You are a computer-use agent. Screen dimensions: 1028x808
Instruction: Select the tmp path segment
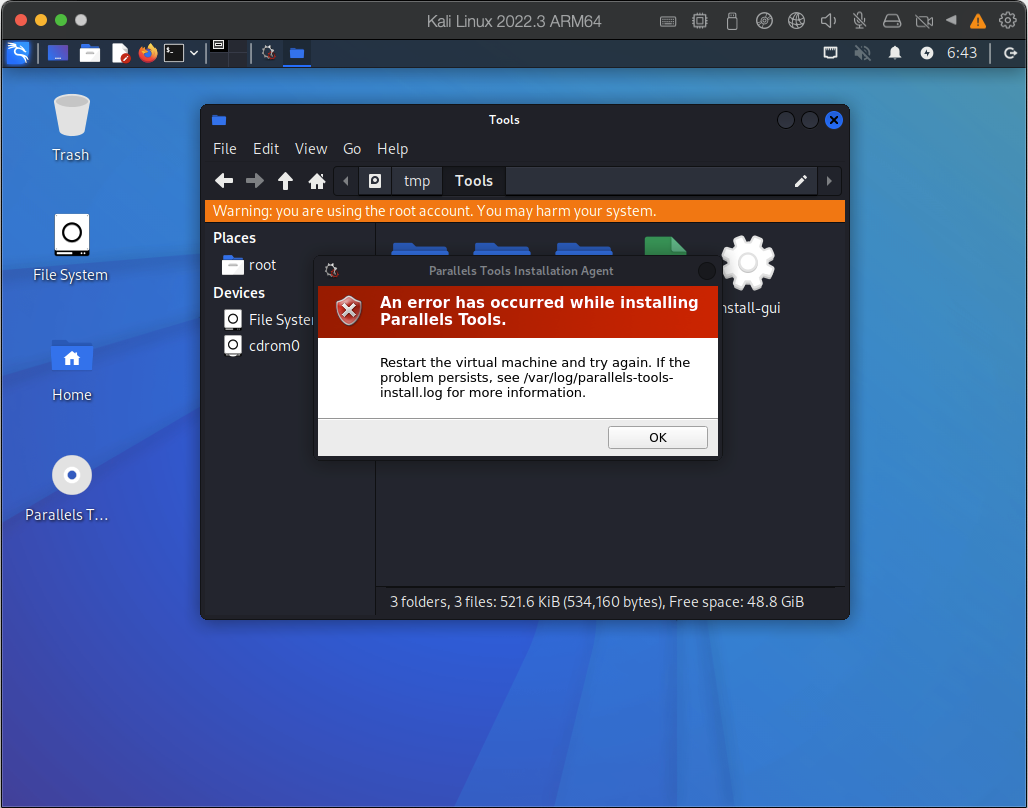417,181
